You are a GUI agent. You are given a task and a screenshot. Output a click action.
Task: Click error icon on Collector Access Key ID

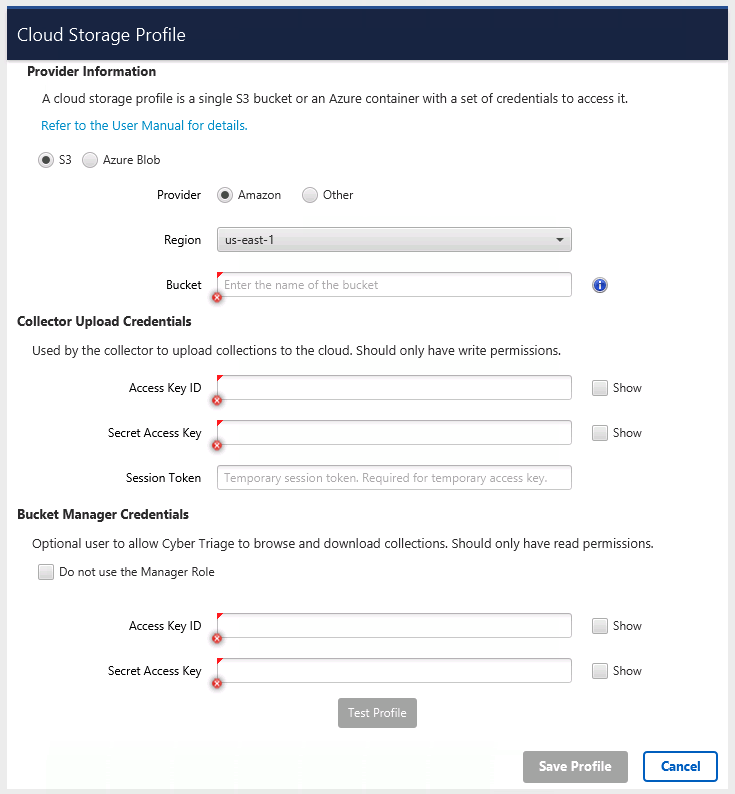pyautogui.click(x=217, y=401)
